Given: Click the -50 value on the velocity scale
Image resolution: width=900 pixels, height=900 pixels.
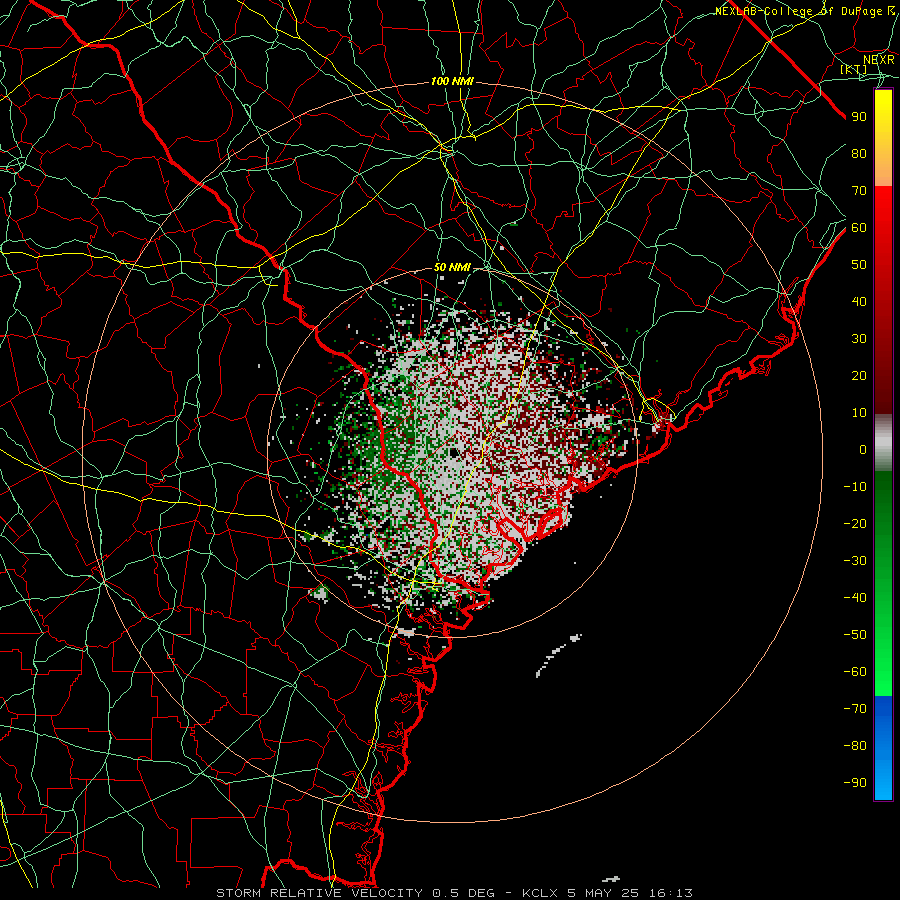Looking at the screenshot, I should click(x=855, y=635).
